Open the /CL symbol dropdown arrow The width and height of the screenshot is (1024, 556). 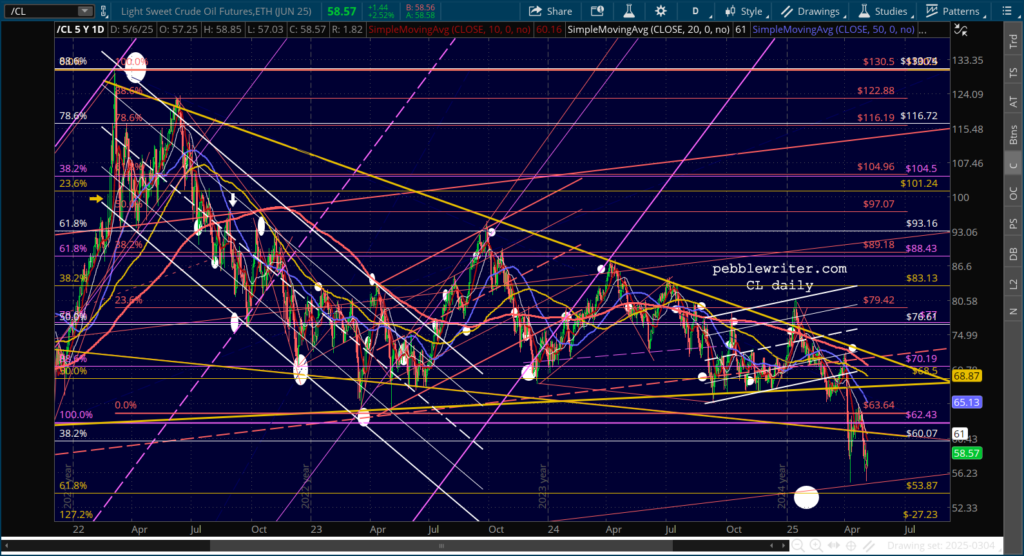pos(84,11)
